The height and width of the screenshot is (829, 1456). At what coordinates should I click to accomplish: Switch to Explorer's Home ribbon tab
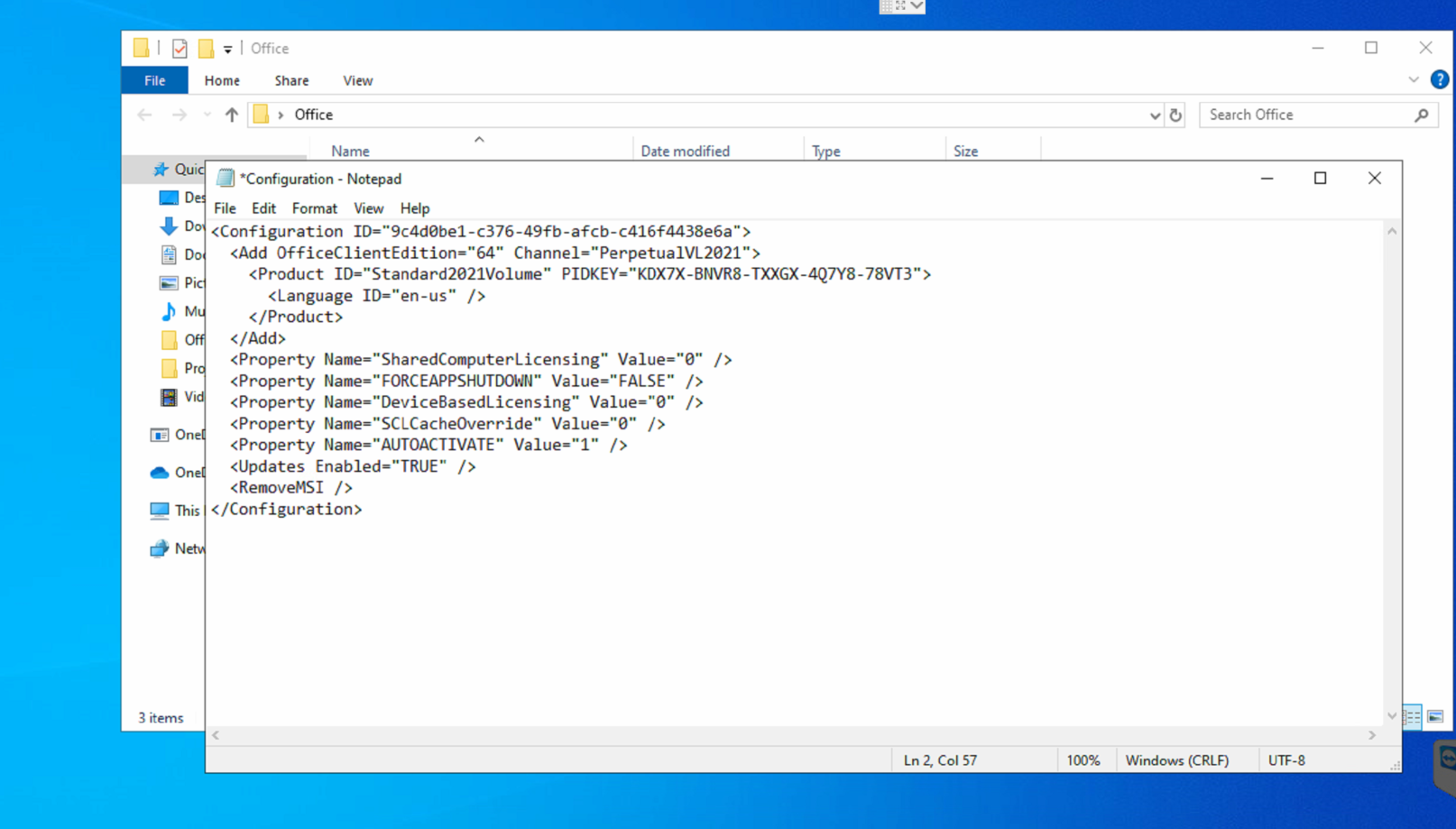tap(222, 80)
